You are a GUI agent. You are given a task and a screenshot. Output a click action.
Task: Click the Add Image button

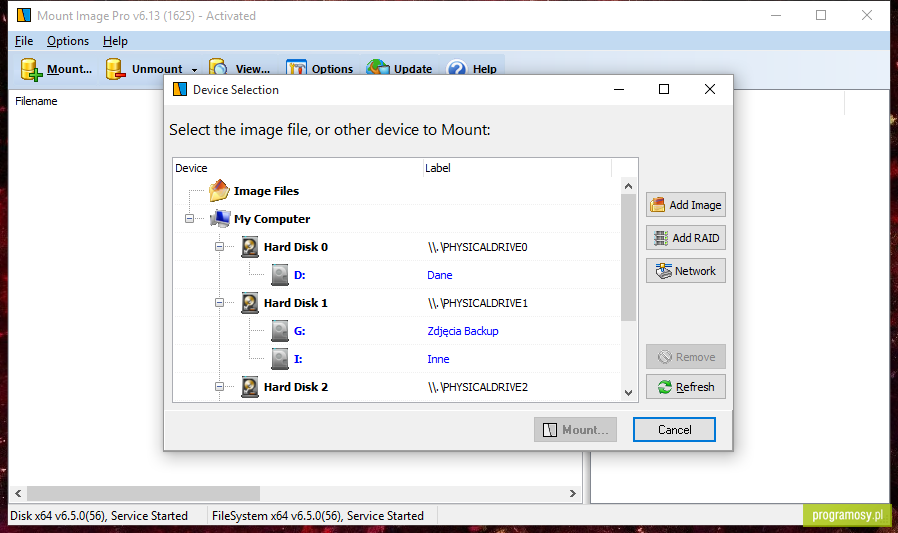click(686, 205)
